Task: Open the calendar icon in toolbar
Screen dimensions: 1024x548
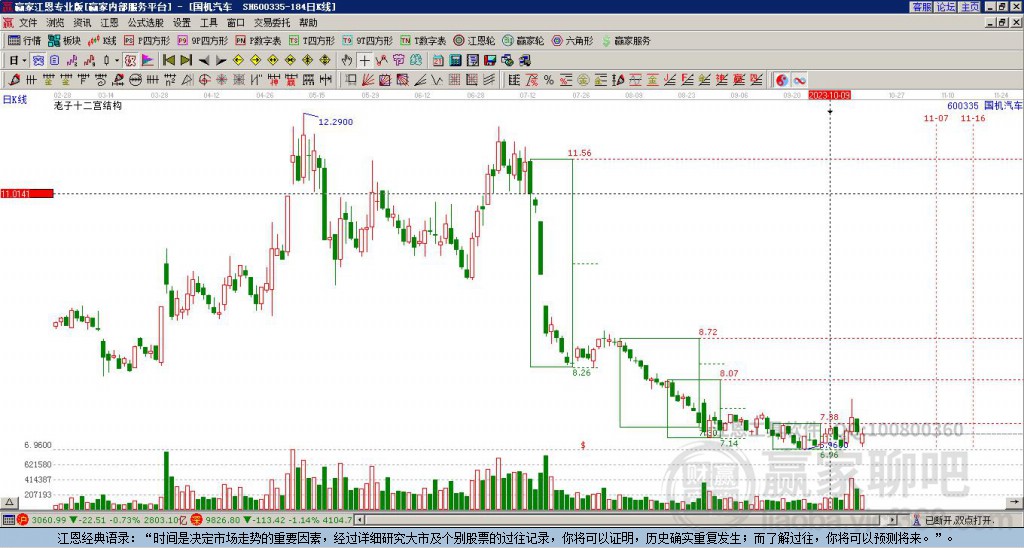Action: click(438, 61)
